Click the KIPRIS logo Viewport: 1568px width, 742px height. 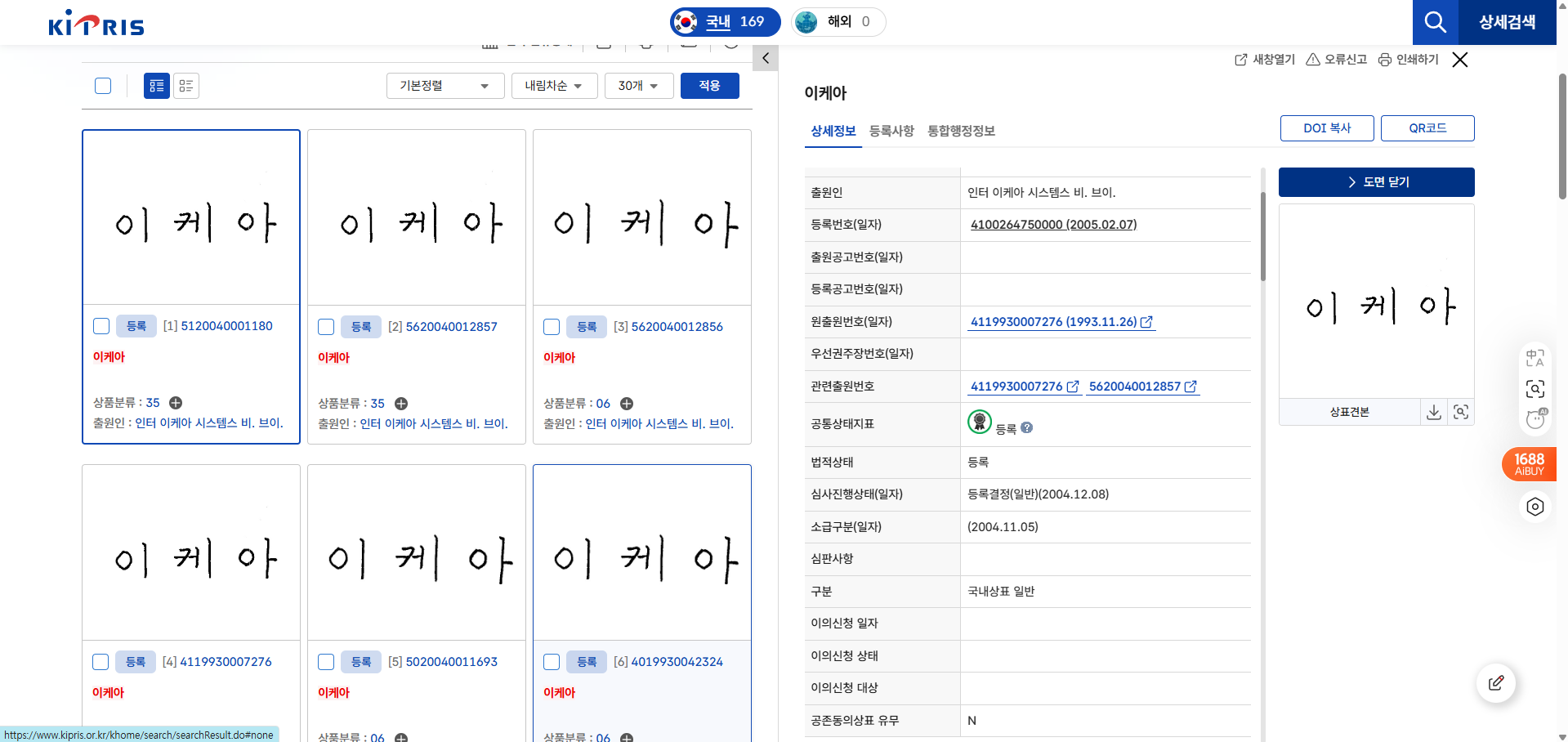96,23
